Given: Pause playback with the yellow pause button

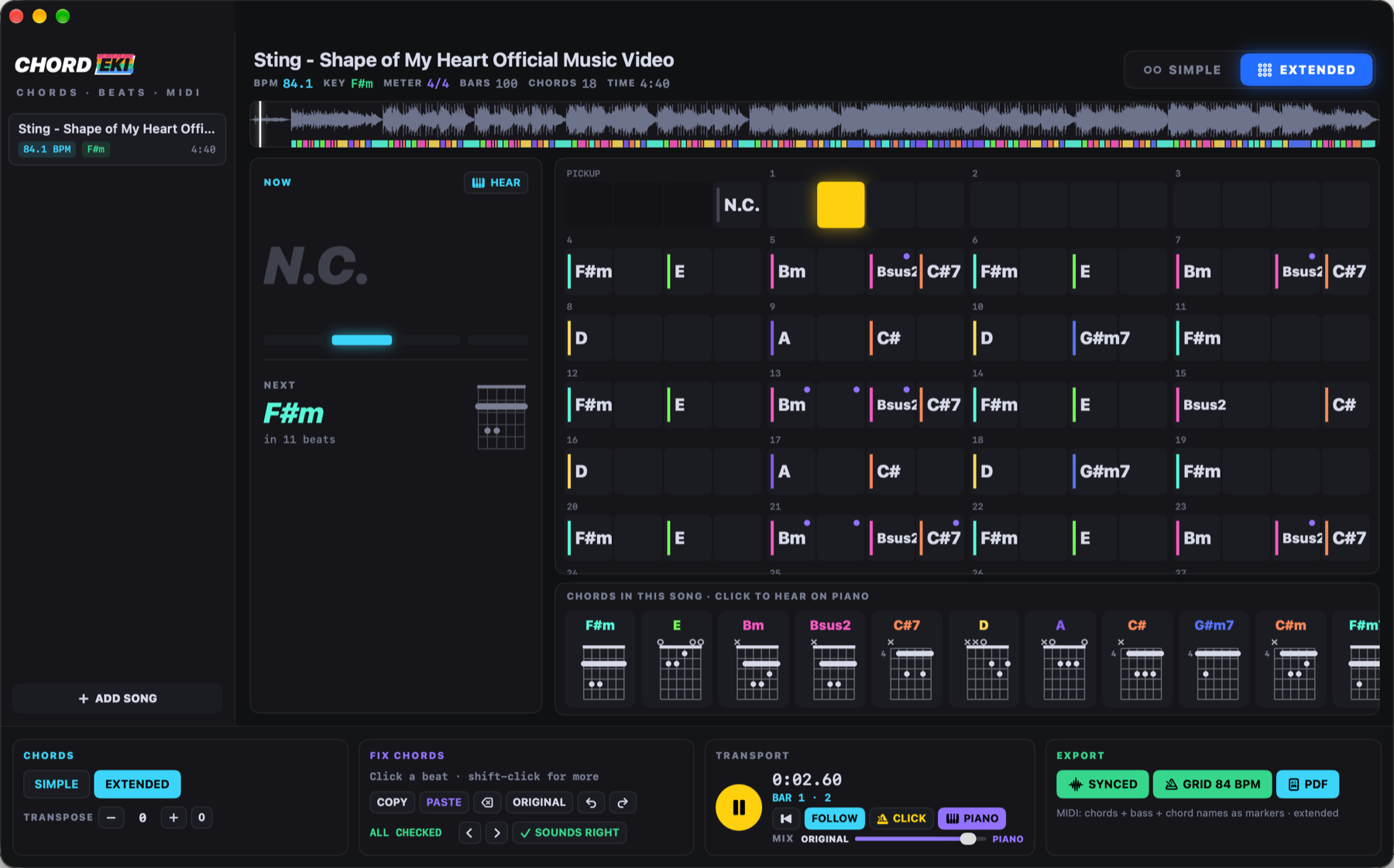Looking at the screenshot, I should click(738, 808).
